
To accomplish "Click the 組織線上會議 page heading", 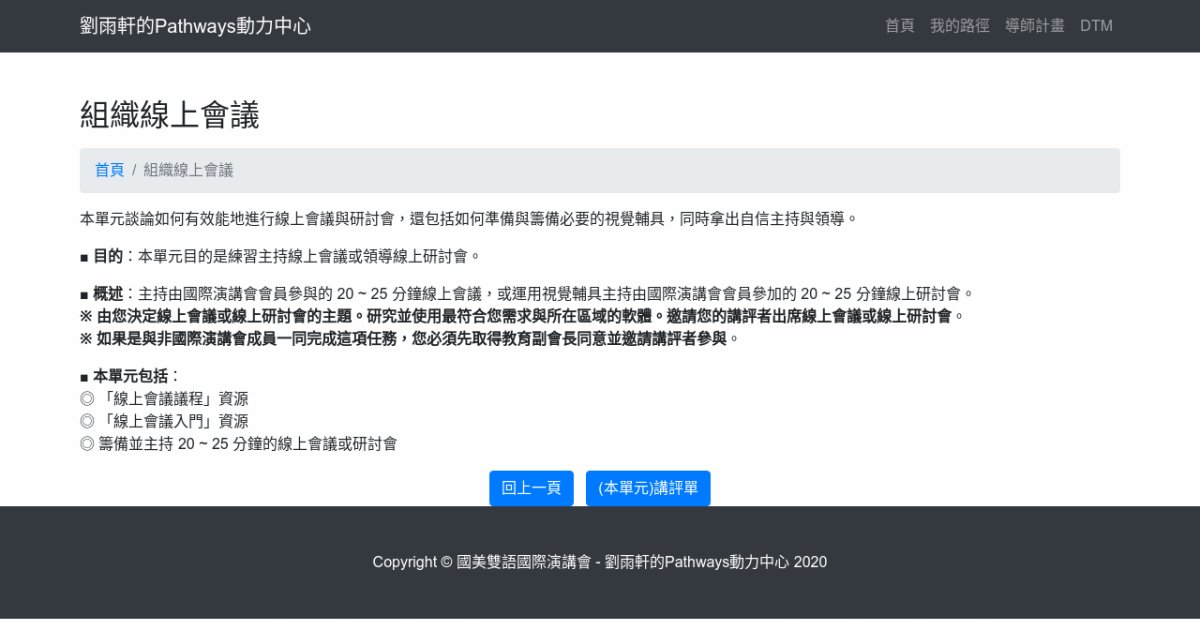I will [x=169, y=115].
